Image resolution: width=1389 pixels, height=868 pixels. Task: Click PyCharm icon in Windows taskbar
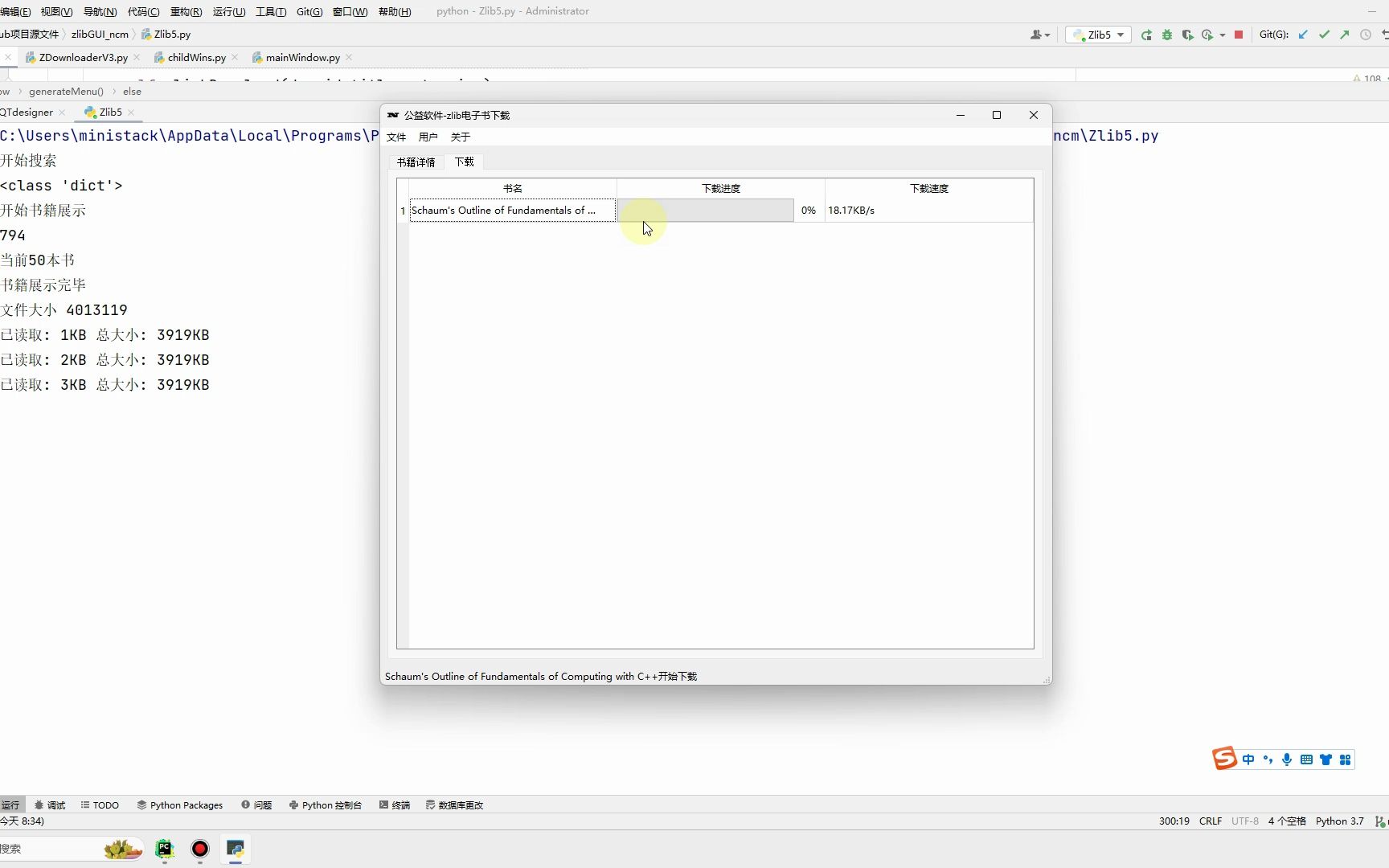coord(165,849)
